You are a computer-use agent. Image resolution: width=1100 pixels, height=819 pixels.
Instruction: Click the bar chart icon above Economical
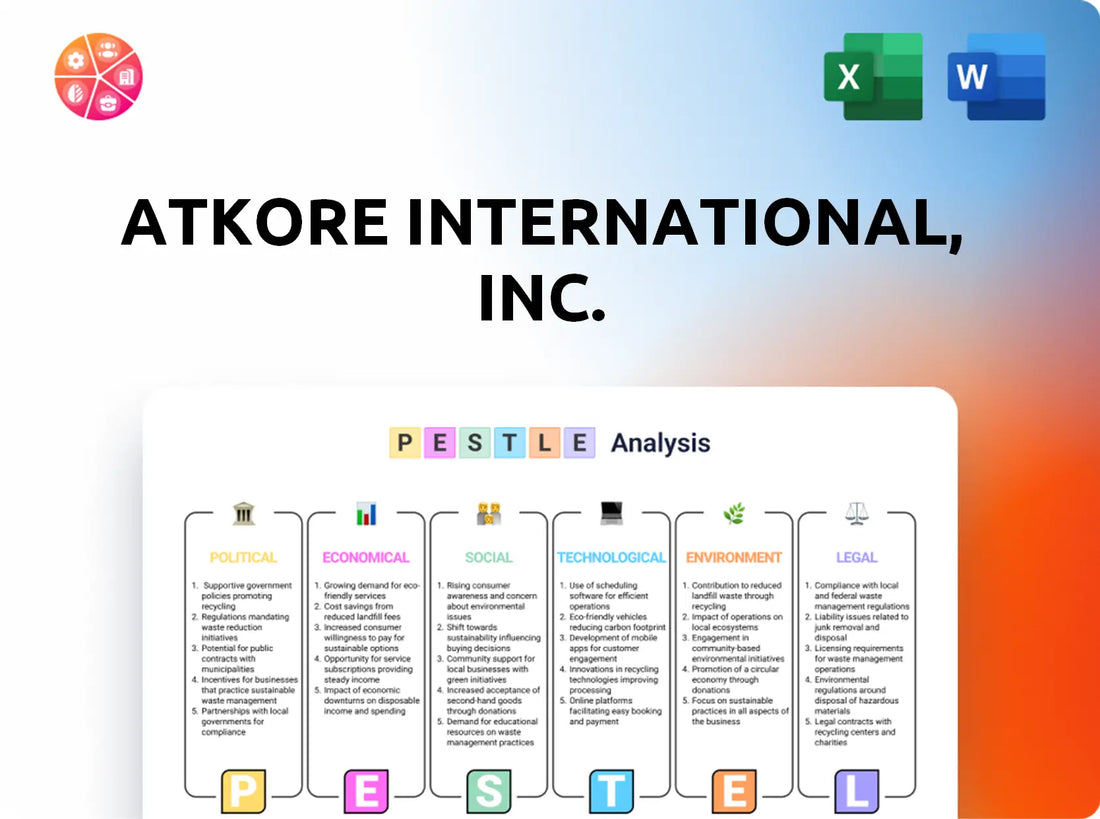click(x=366, y=514)
